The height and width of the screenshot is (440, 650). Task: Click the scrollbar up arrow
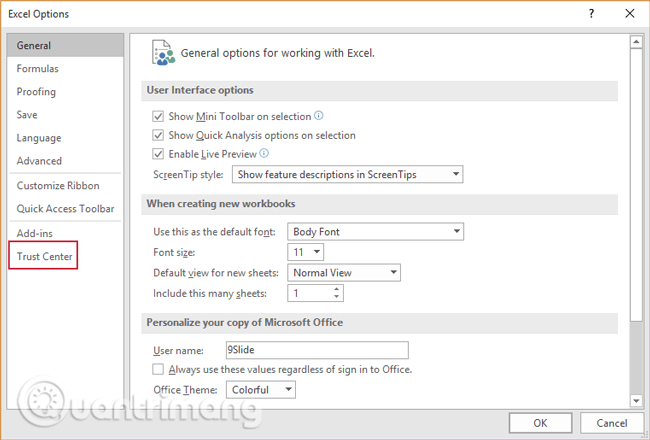(636, 41)
